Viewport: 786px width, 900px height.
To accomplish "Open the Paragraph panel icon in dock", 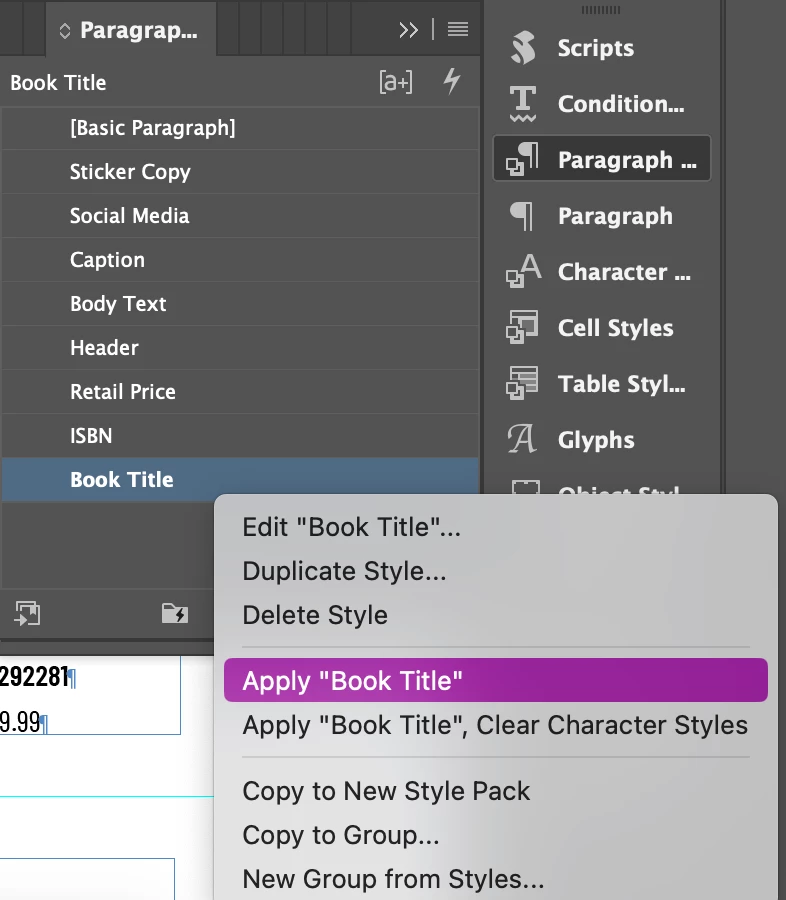I will pyautogui.click(x=522, y=216).
